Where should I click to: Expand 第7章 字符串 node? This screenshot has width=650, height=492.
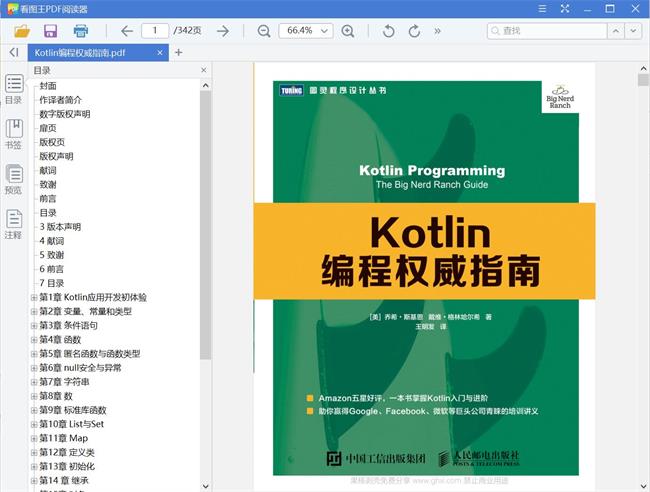click(x=34, y=382)
